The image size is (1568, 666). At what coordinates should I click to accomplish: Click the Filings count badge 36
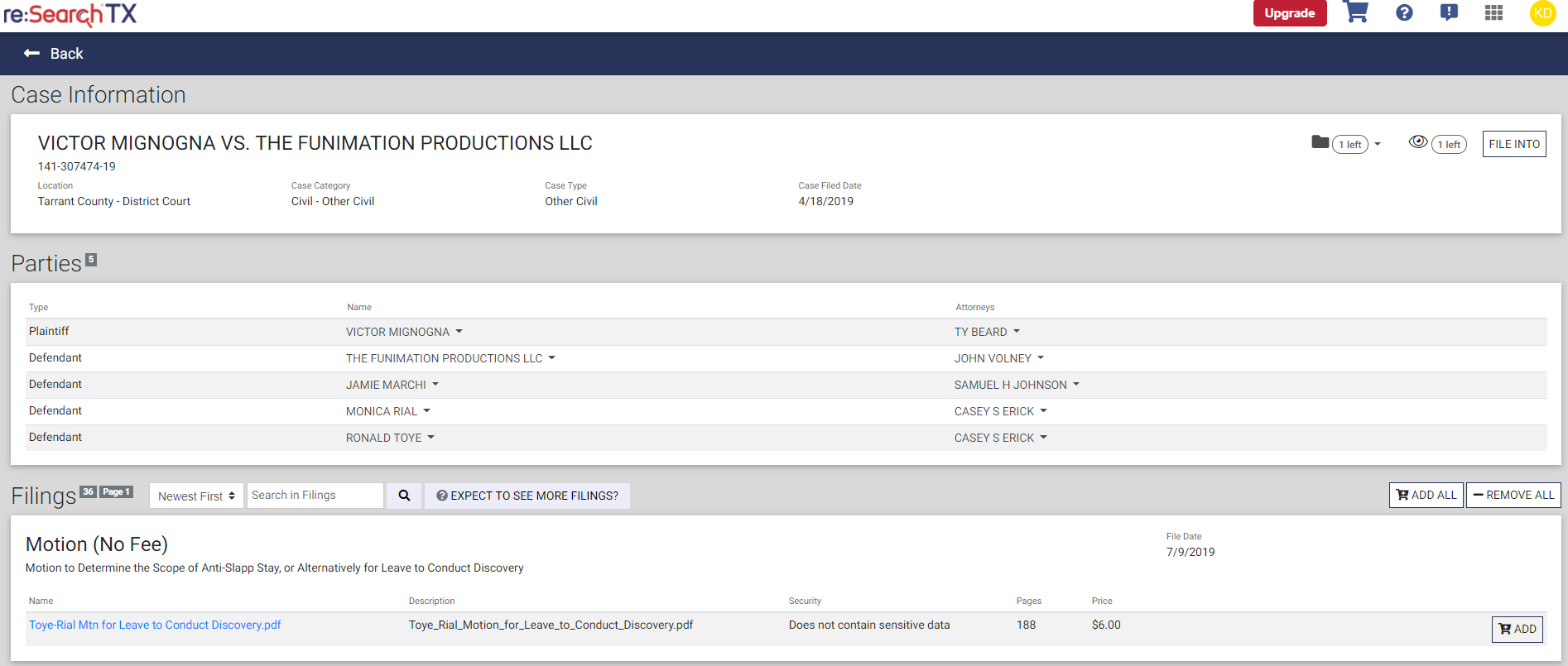[88, 491]
